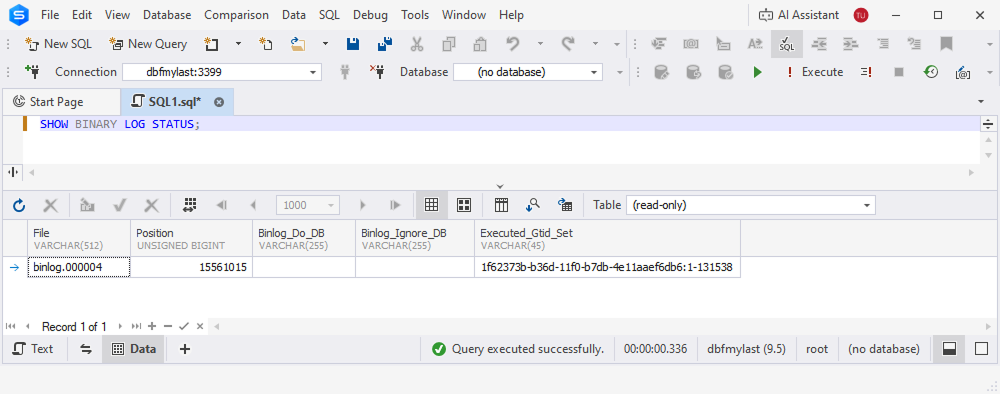Click the Executed_Gtid_Set column header

pos(607,238)
